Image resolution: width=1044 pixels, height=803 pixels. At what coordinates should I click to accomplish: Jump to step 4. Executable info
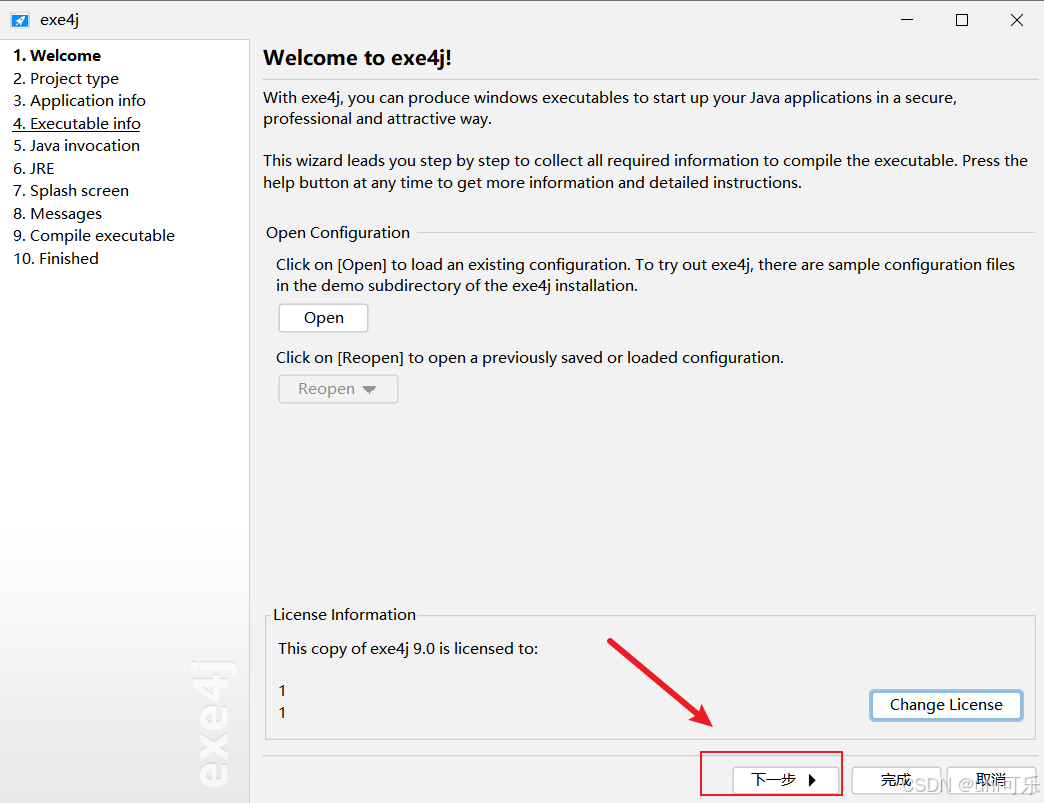pos(77,124)
